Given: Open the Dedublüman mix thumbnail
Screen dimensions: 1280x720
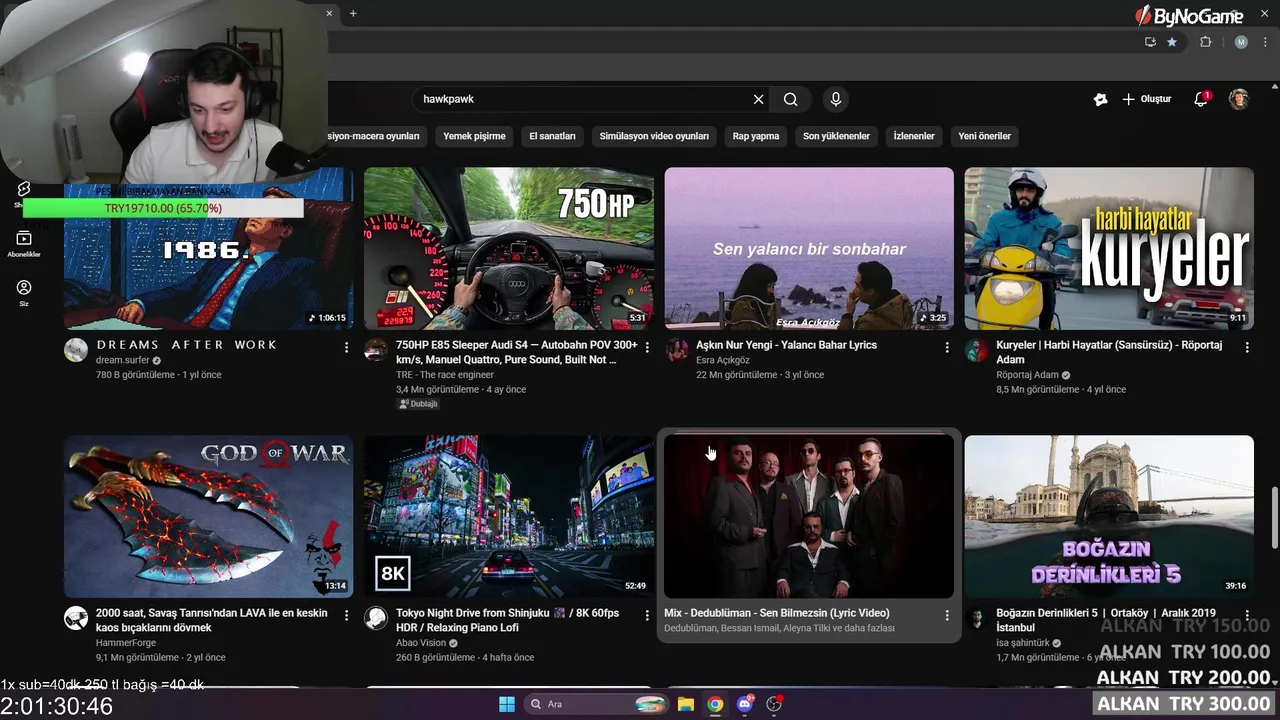Looking at the screenshot, I should tap(809, 516).
